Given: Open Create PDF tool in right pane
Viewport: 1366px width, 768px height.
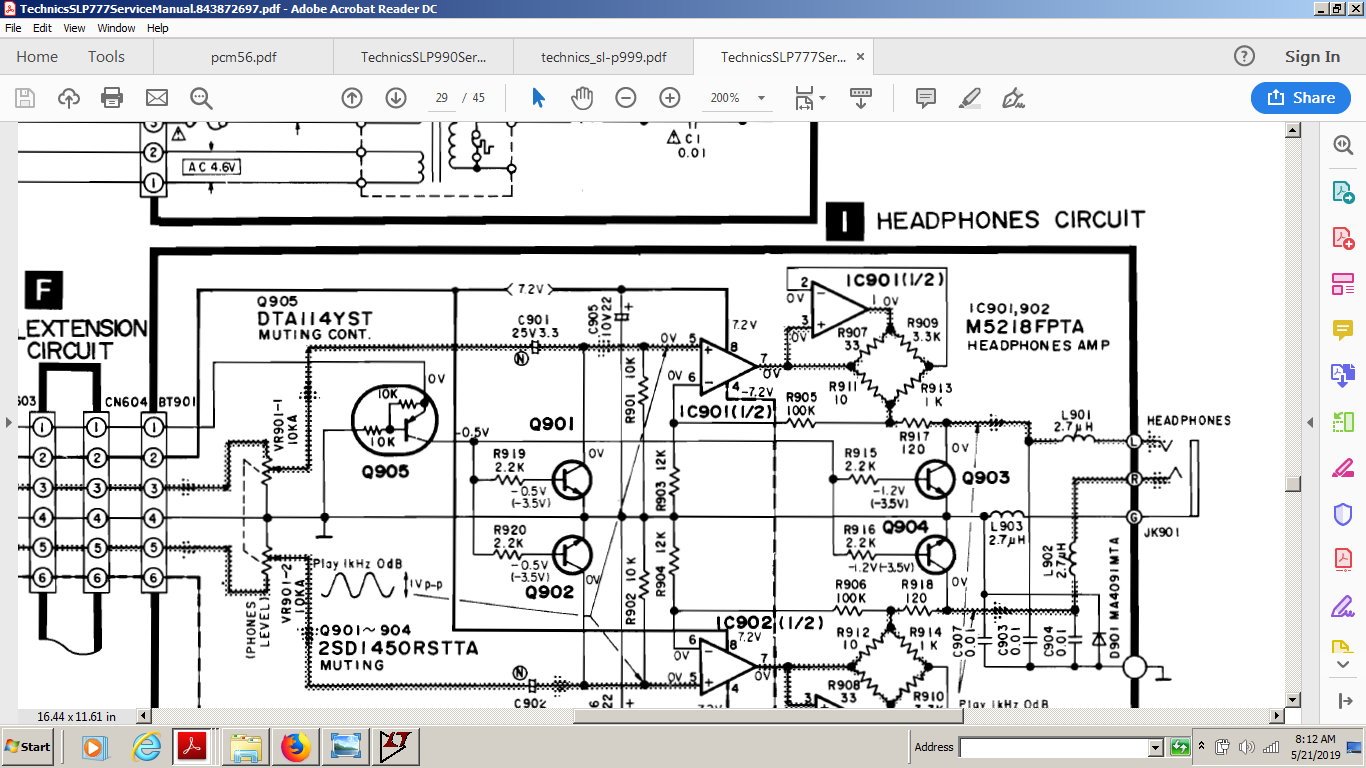Looking at the screenshot, I should click(1342, 237).
